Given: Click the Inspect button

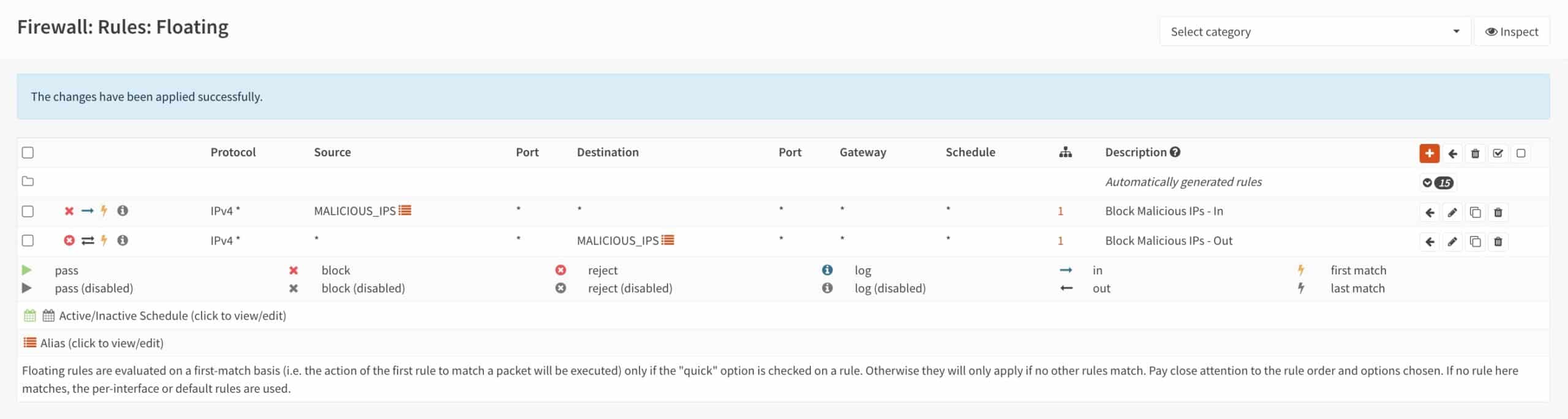Looking at the screenshot, I should coord(1511,31).
